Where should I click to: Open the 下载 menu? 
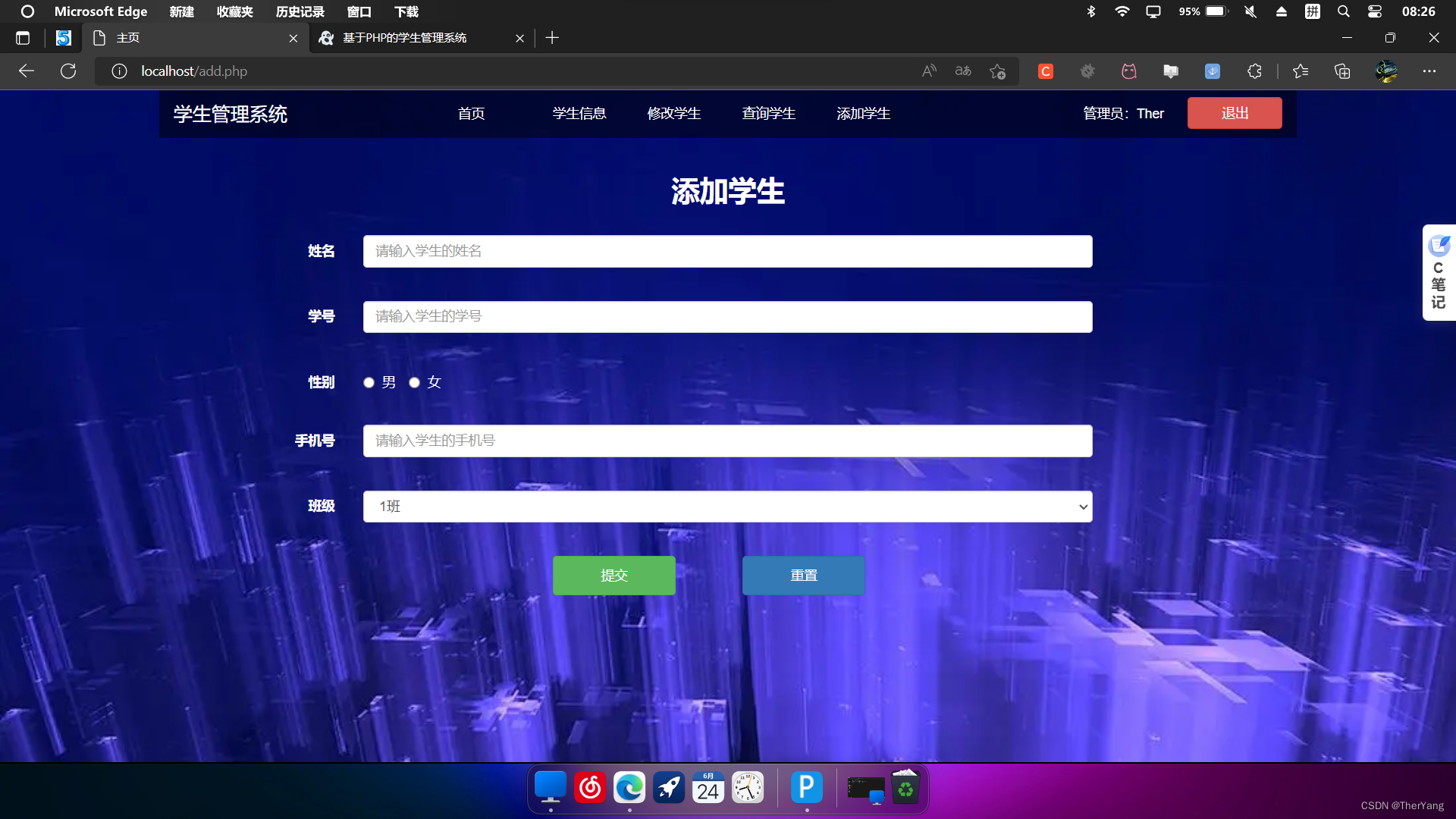406,11
